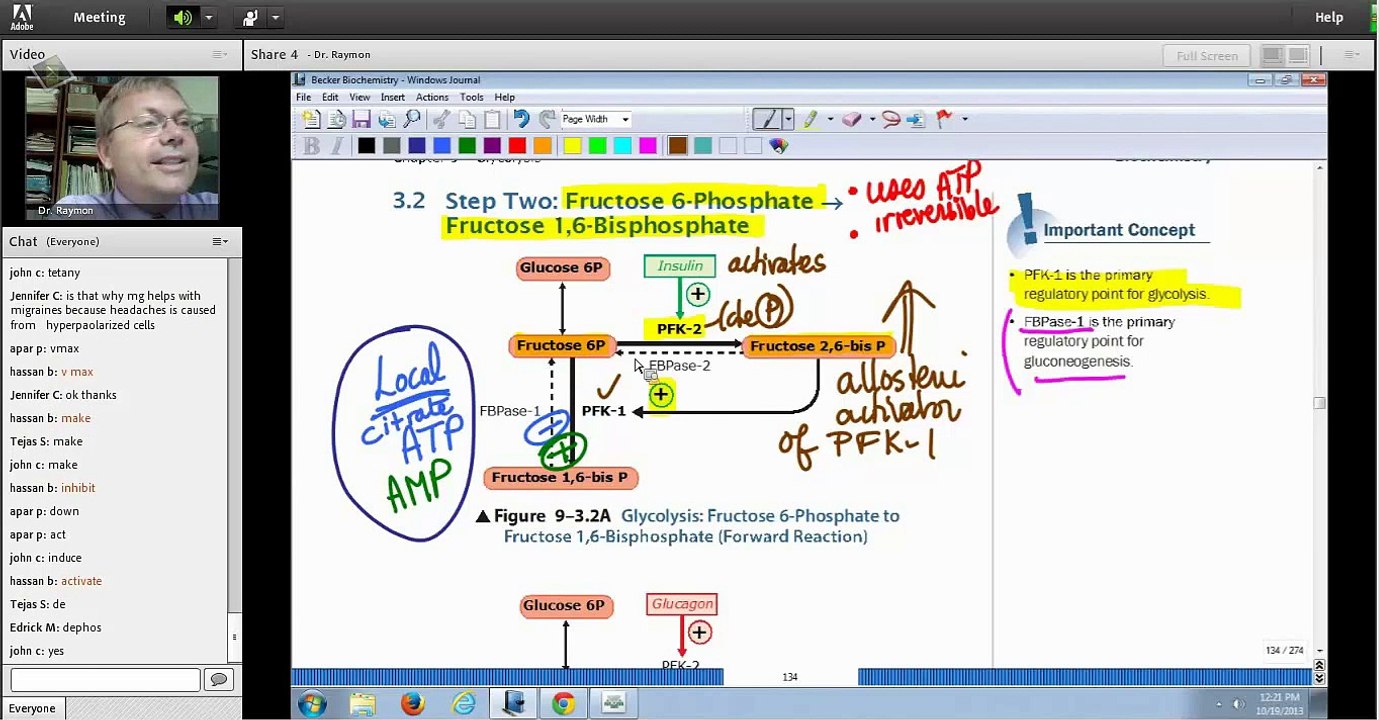Click the Journal vertical scrollbar thumb
Image resolution: width=1379 pixels, height=720 pixels.
pyautogui.click(x=1319, y=403)
